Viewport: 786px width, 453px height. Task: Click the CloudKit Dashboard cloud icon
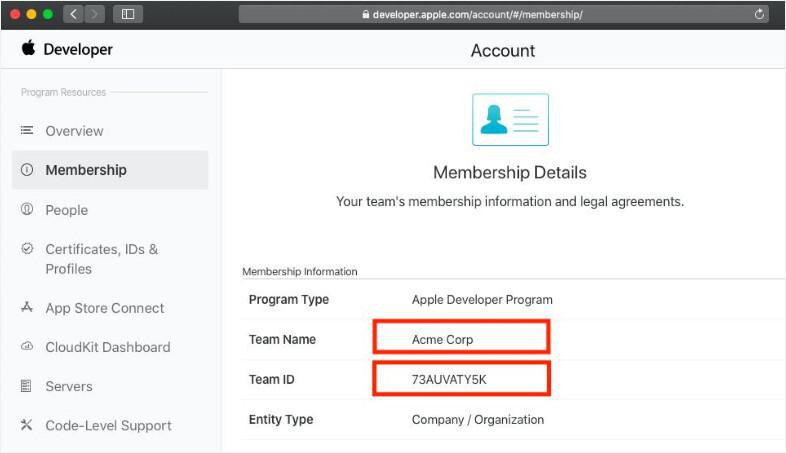coord(27,347)
